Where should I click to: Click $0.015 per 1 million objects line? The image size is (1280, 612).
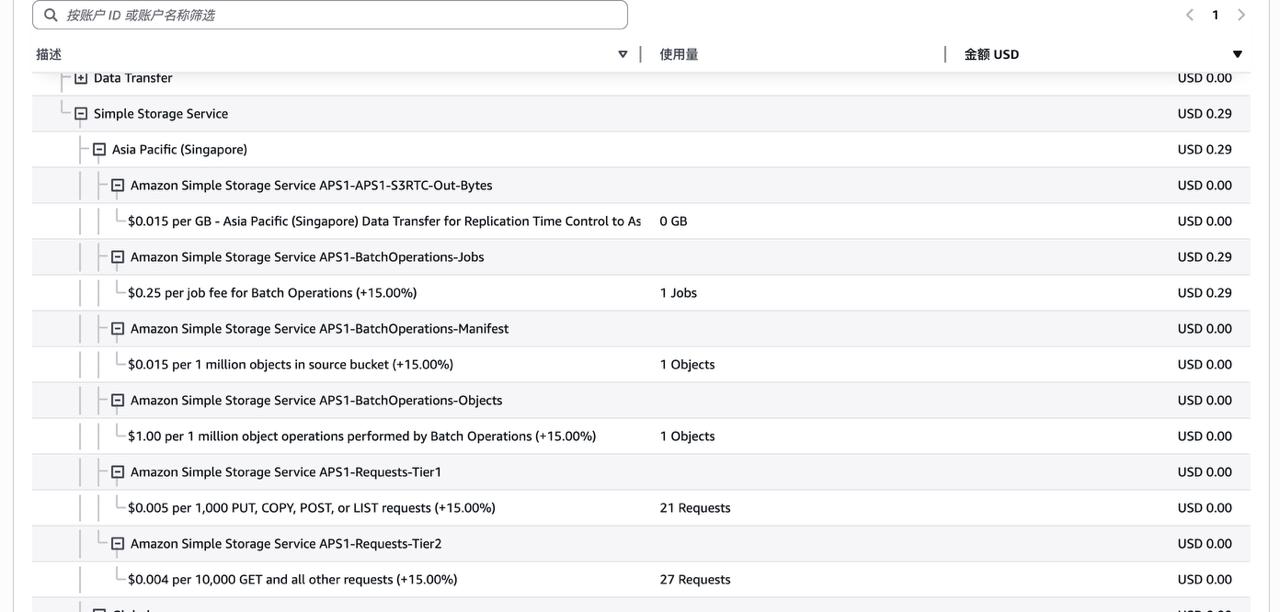click(290, 365)
